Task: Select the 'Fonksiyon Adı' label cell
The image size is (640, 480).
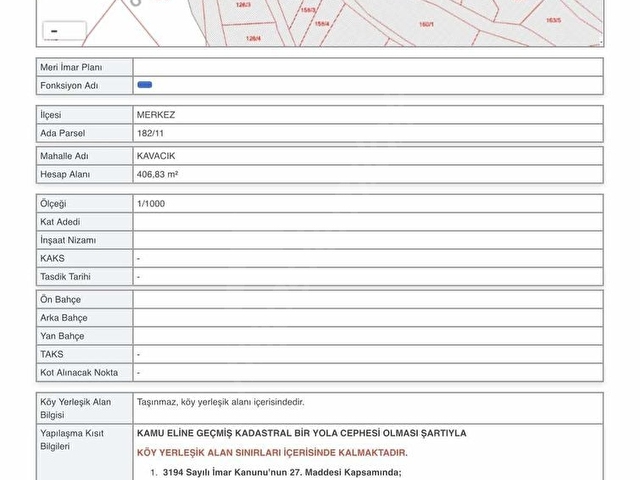Action: [84, 86]
